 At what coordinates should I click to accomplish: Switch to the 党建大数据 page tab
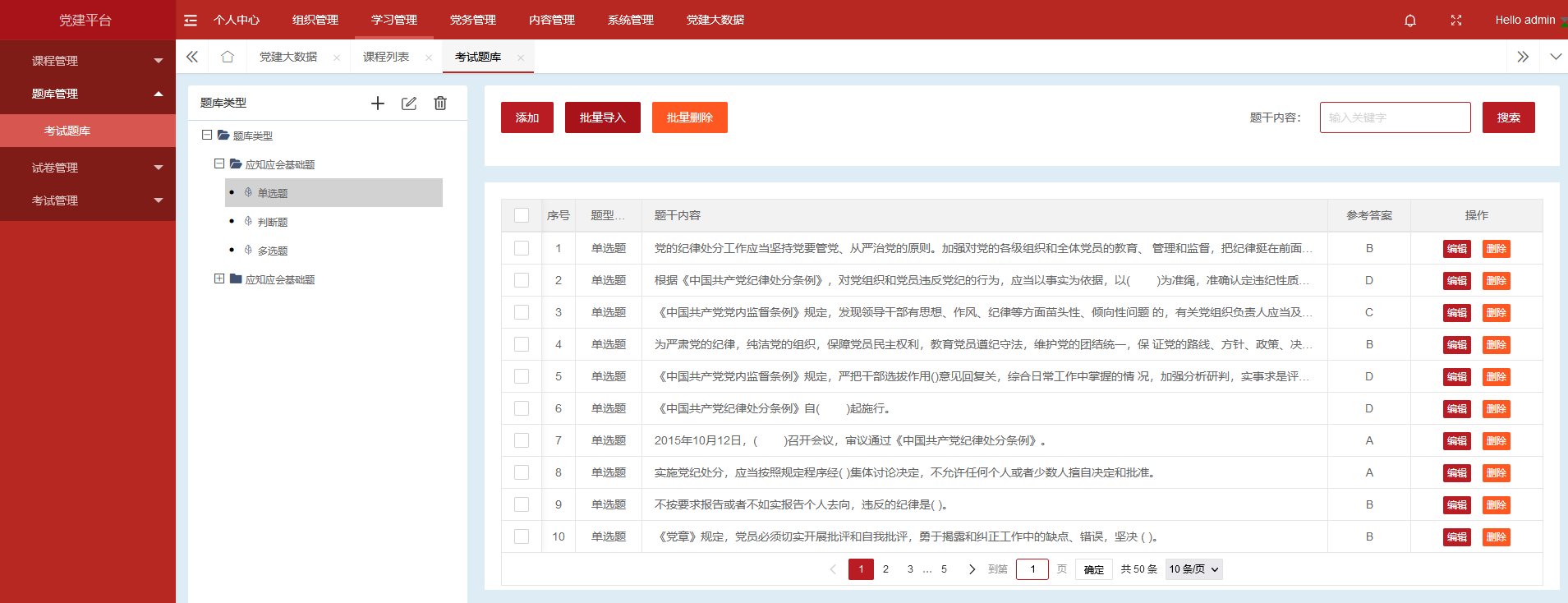pos(288,57)
